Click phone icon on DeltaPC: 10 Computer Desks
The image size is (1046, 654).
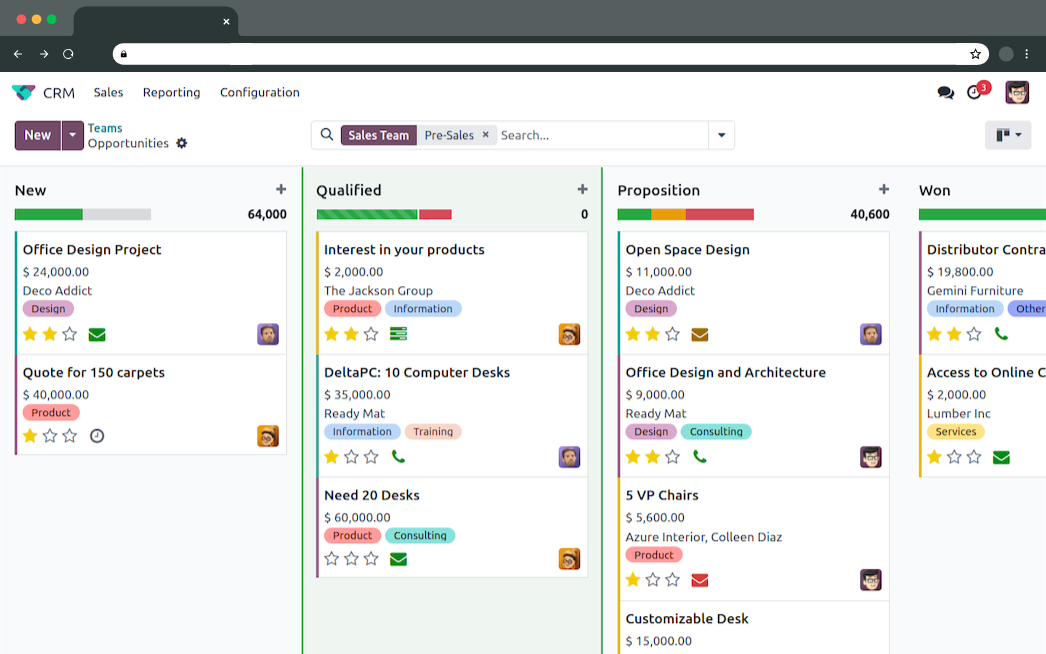(398, 457)
